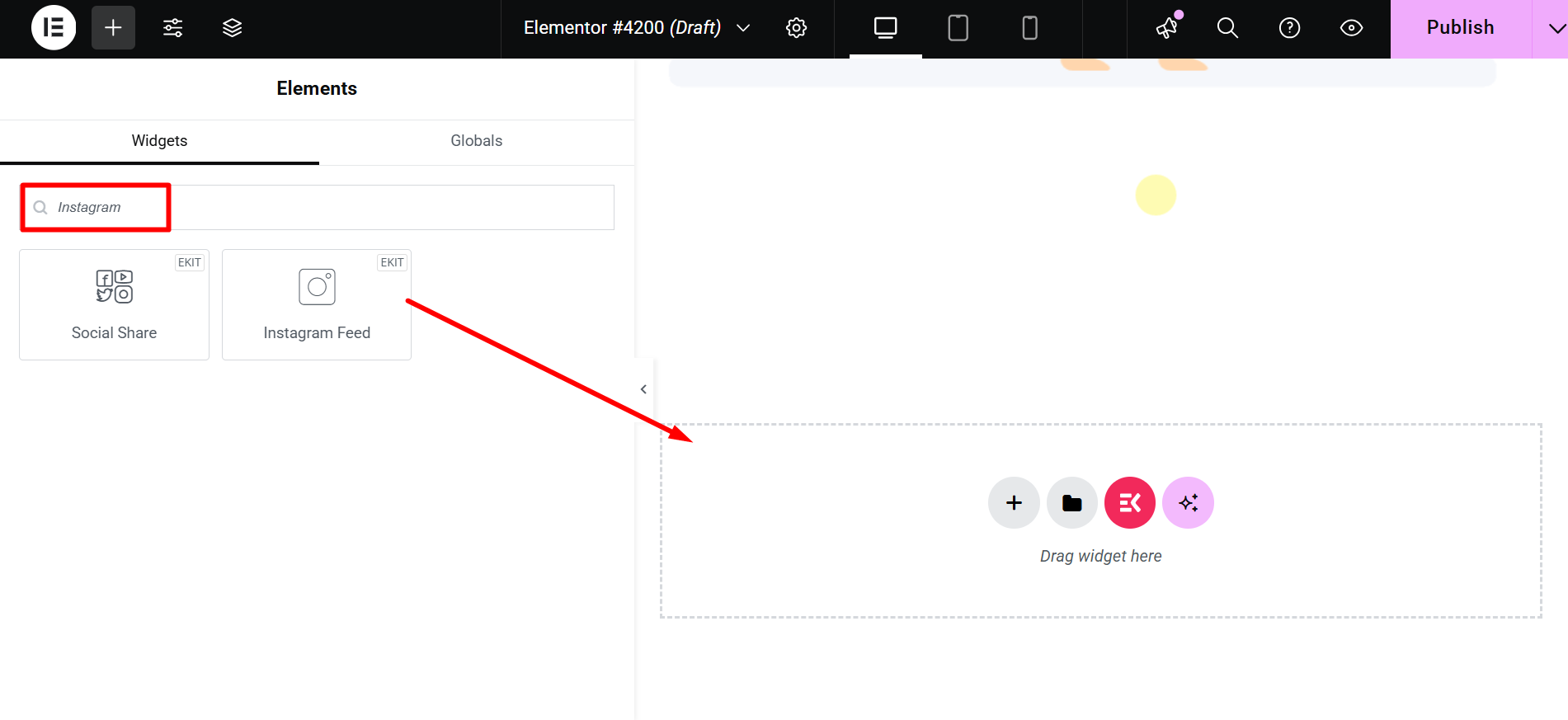Expand the document title dropdown chevron

click(743, 28)
